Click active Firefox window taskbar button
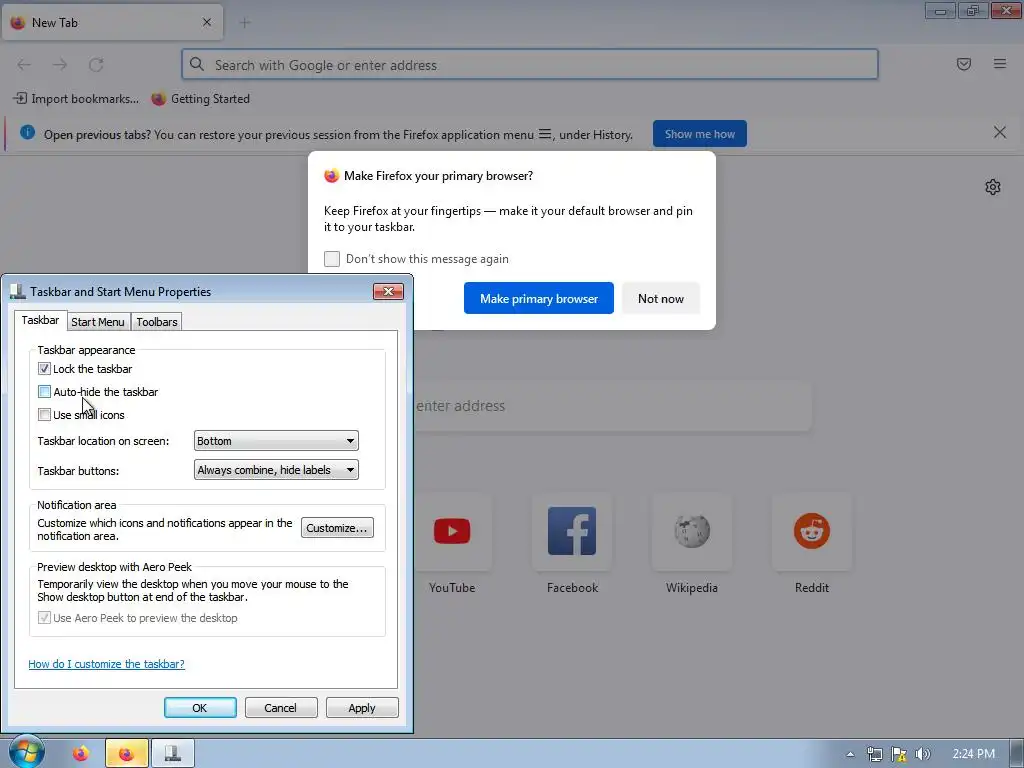1024x768 pixels. (126, 754)
